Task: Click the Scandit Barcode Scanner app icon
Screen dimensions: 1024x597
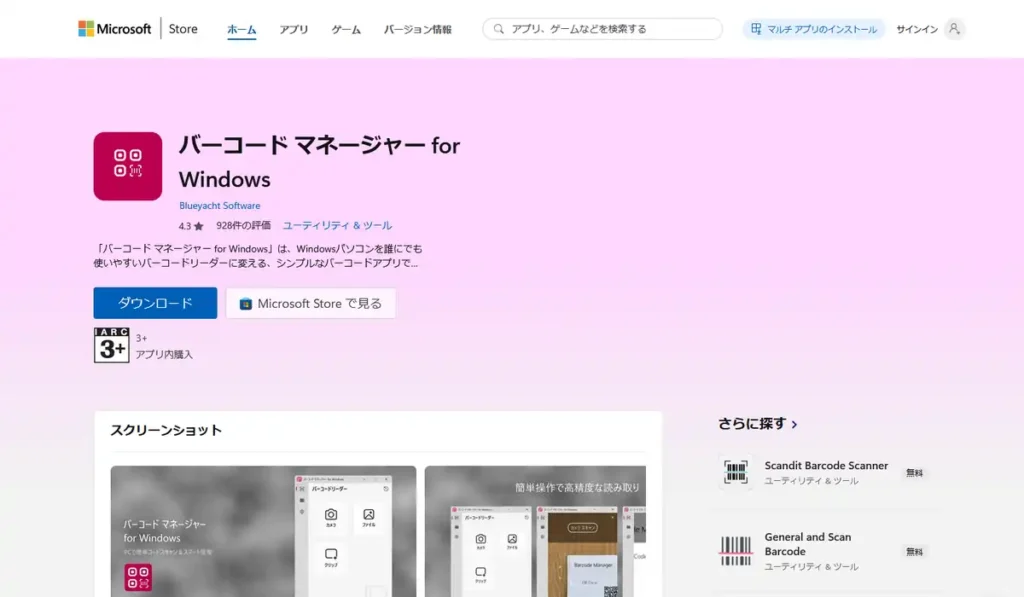Action: click(x=736, y=471)
